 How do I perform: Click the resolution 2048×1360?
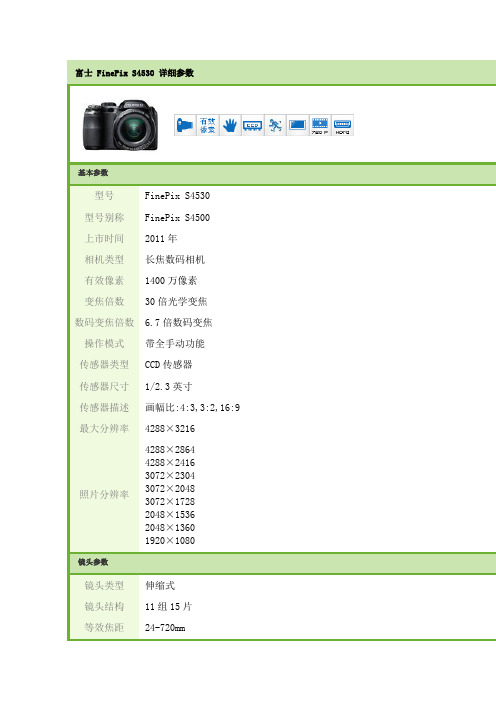[170, 527]
